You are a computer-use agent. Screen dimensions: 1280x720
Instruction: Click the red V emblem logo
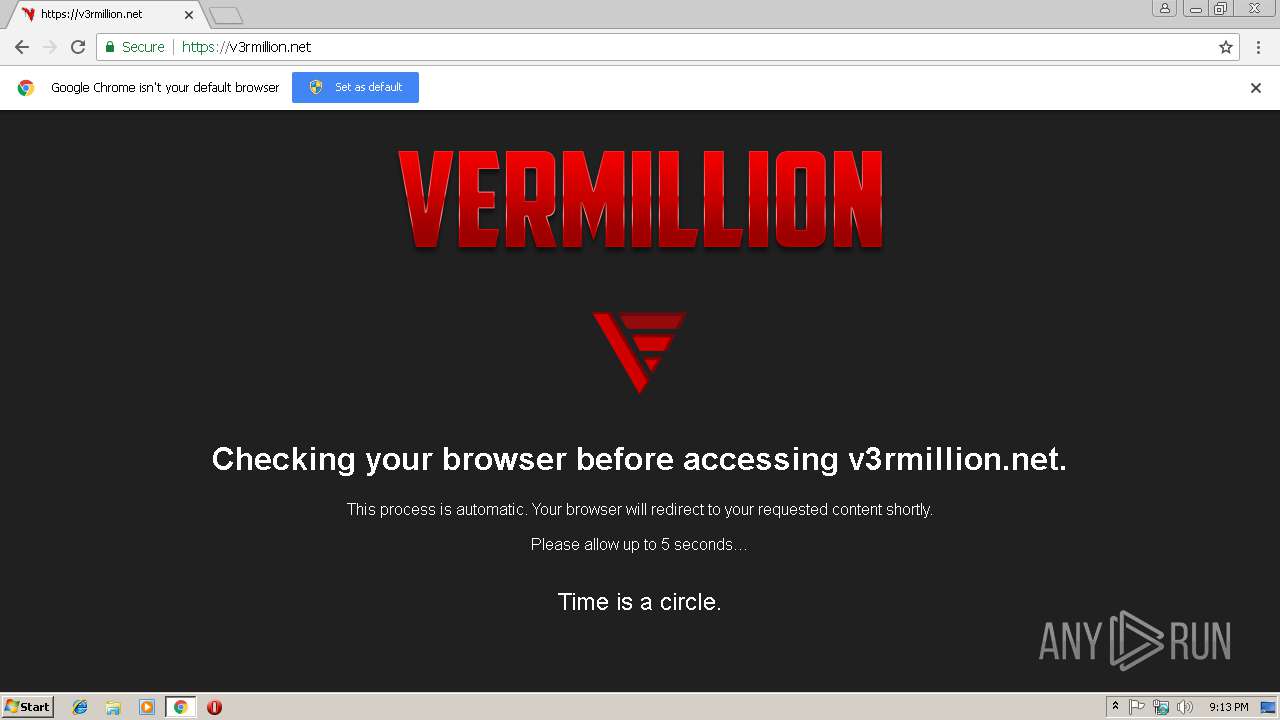[639, 352]
